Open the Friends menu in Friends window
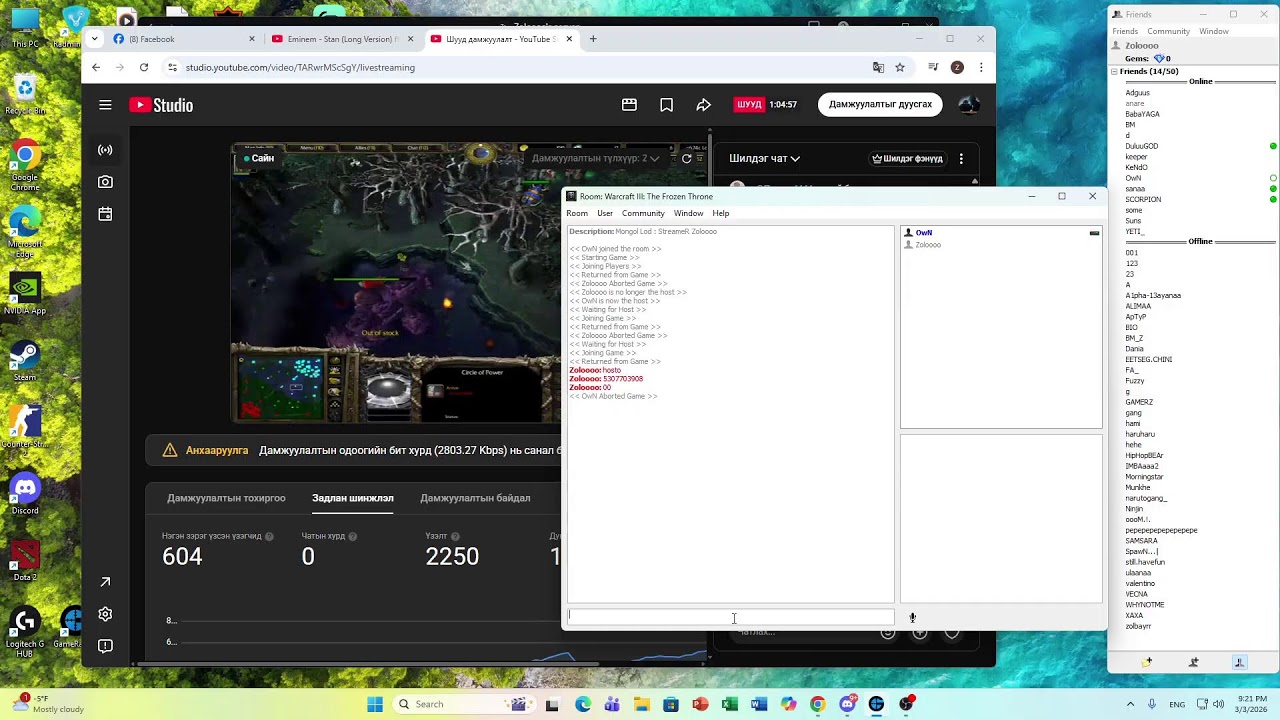The image size is (1280, 720). 1125,31
